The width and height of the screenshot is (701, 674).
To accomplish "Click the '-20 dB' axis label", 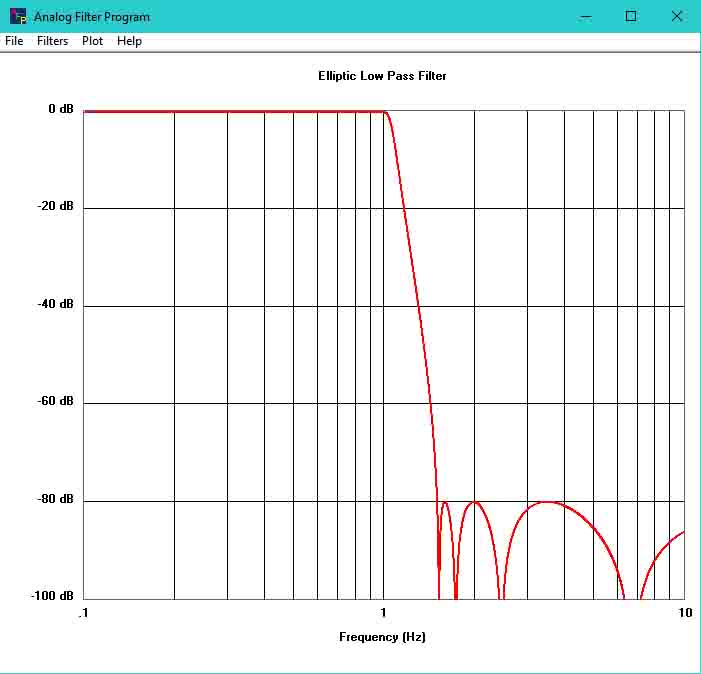I will (x=55, y=206).
